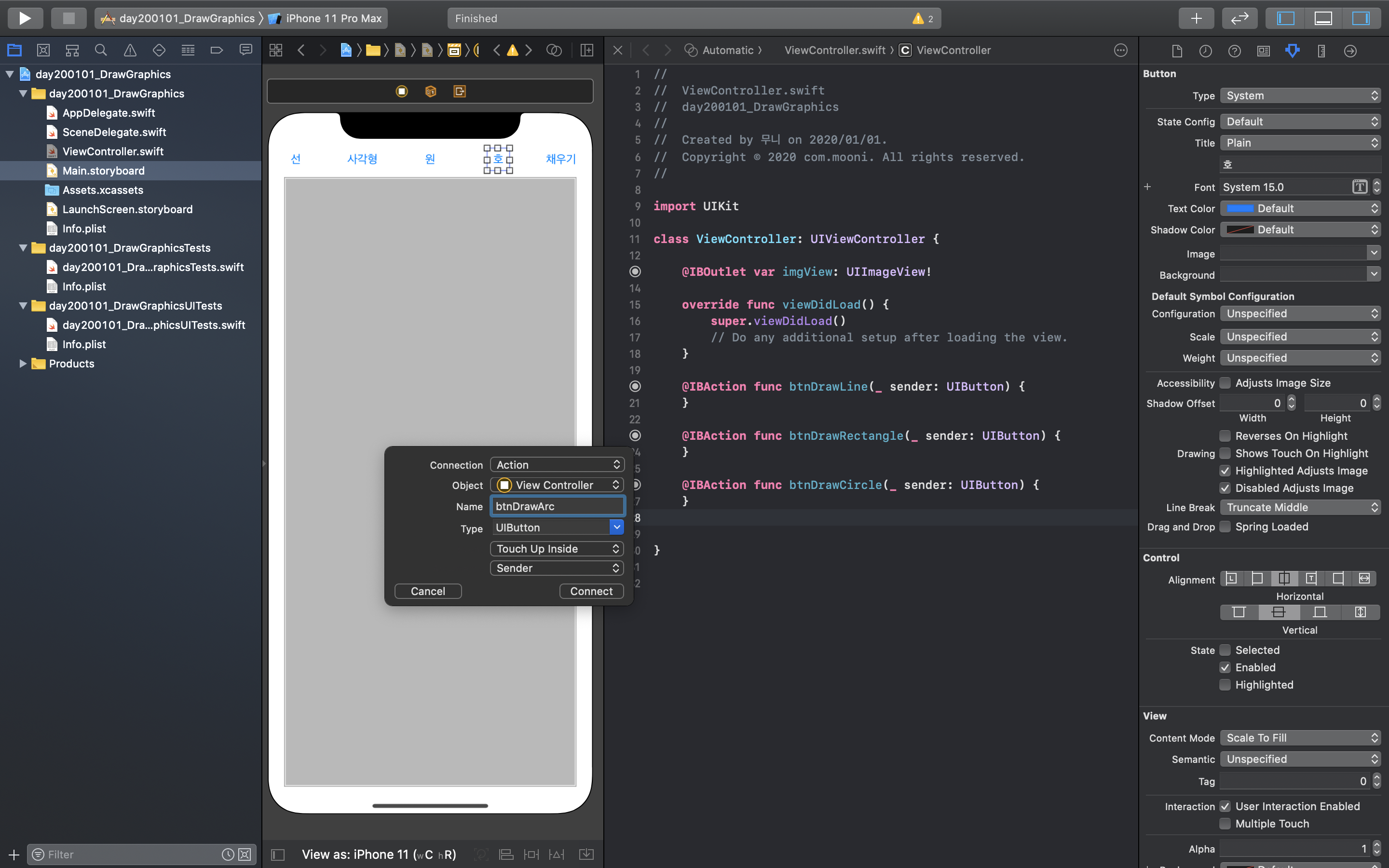The width and height of the screenshot is (1389, 868).
Task: Toggle the Debug area bottom panel
Action: point(1323,18)
